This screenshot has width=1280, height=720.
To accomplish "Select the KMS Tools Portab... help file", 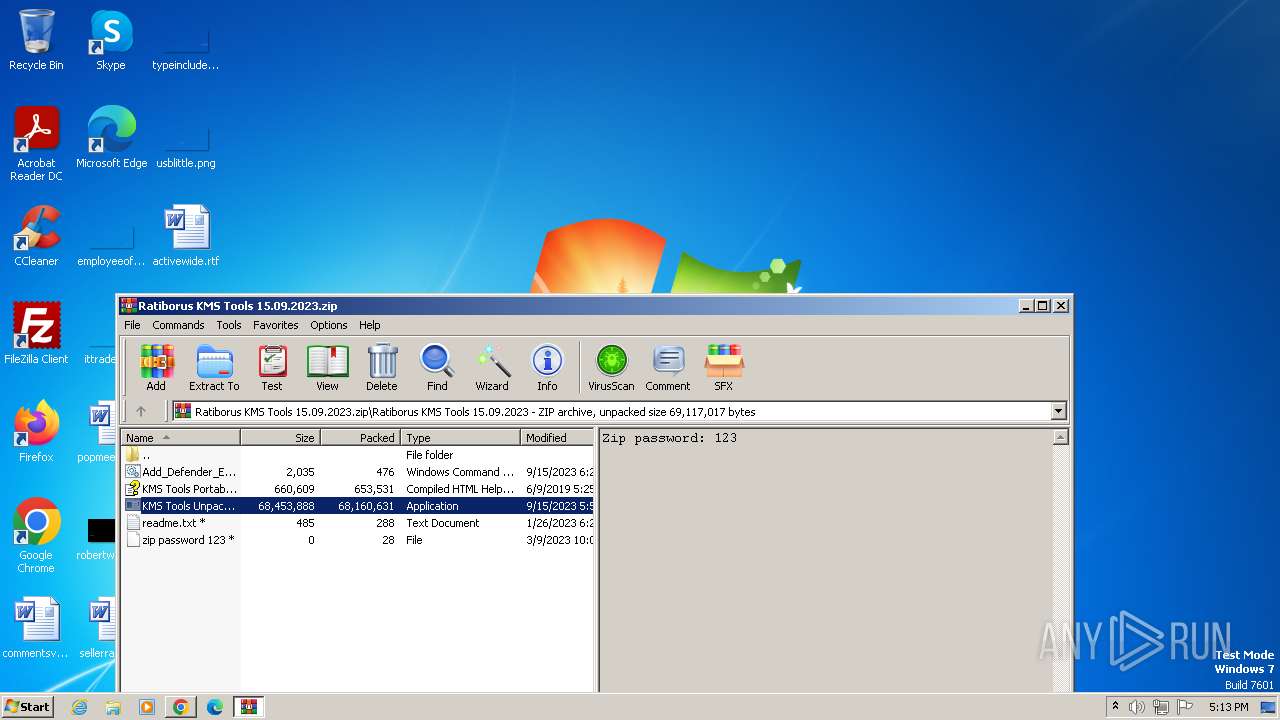I will (x=358, y=489).
